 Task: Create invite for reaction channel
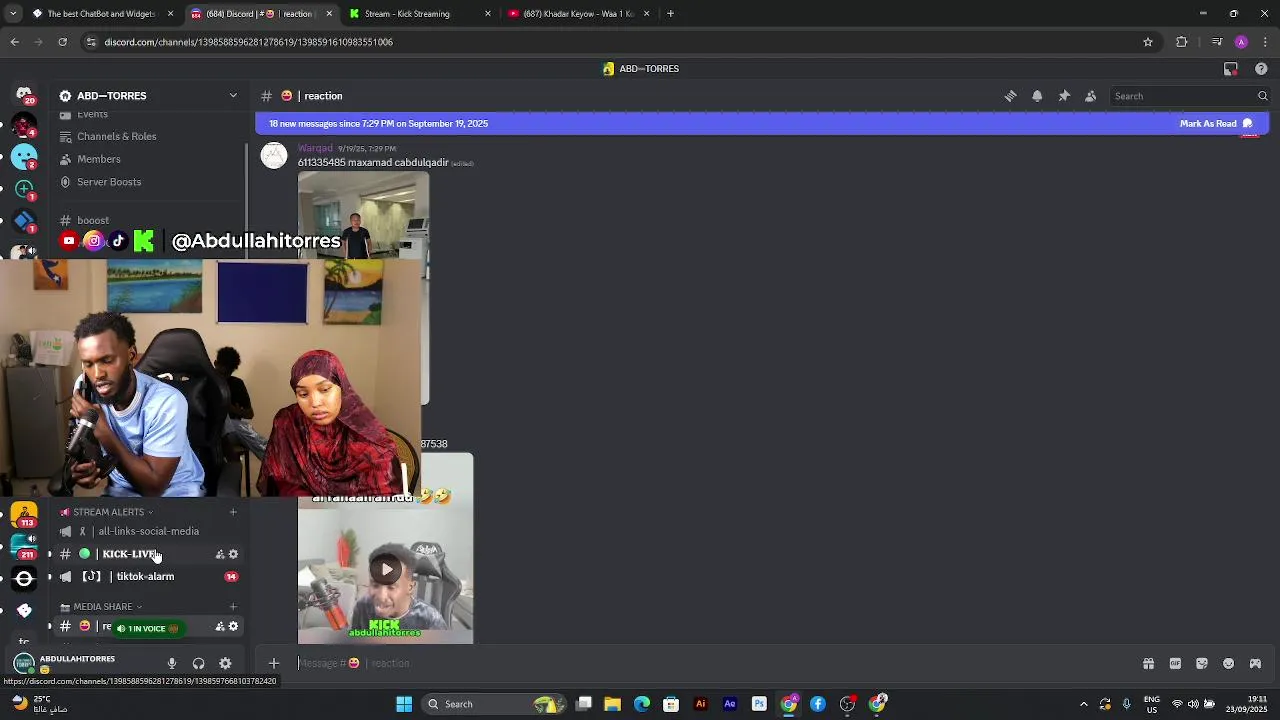220,627
